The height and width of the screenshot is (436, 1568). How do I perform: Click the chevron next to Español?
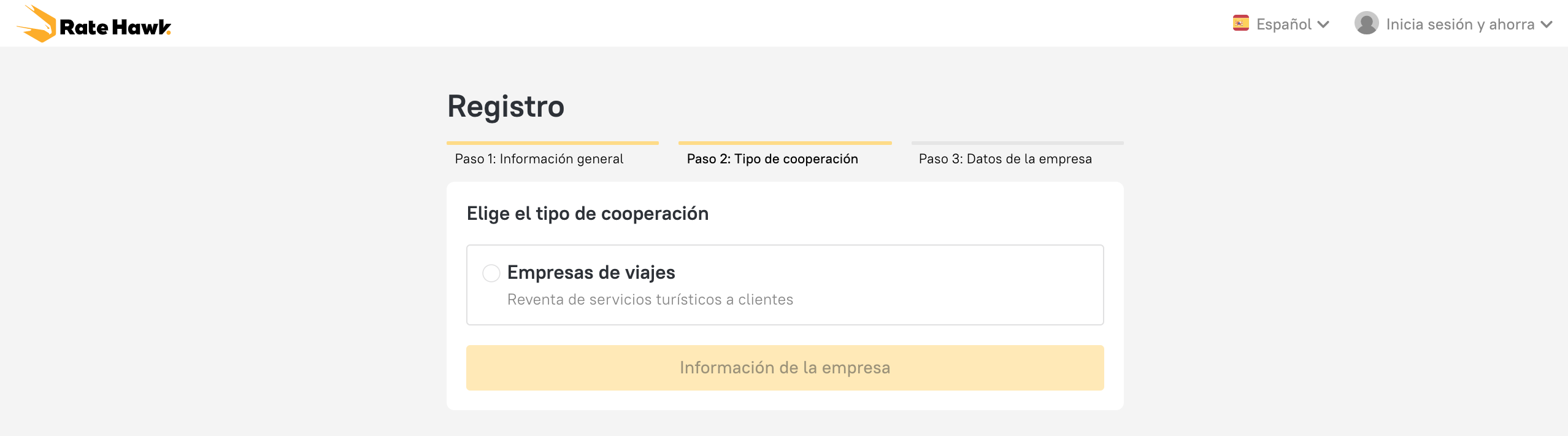click(1323, 25)
